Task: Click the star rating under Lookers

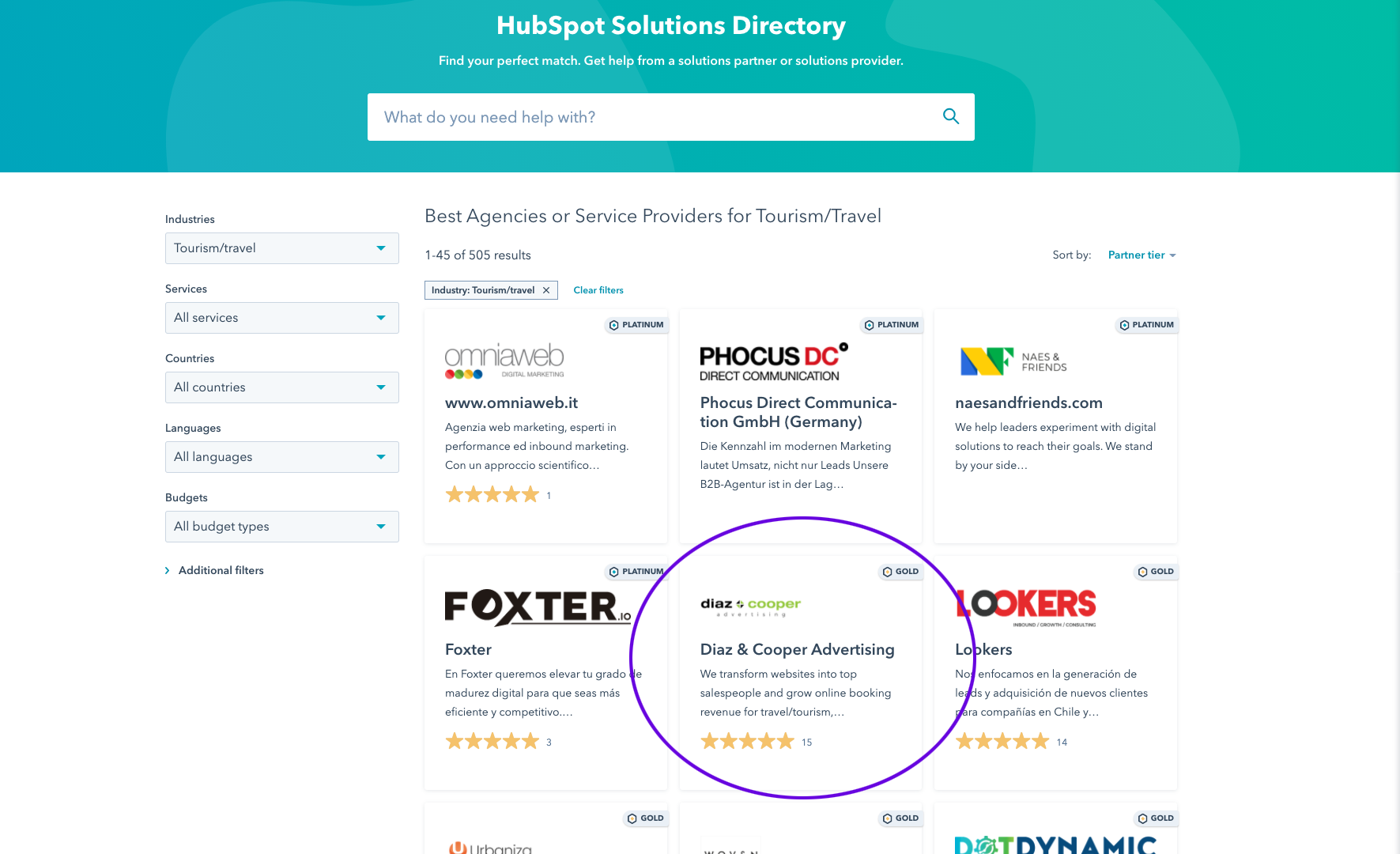Action: [1002, 740]
